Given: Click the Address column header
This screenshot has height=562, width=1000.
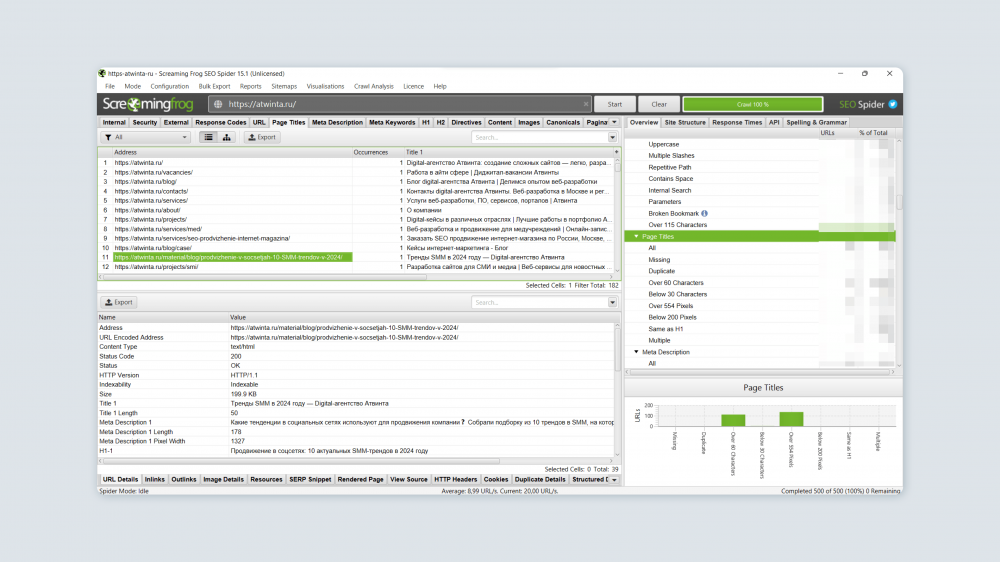Looking at the screenshot, I should pos(232,152).
